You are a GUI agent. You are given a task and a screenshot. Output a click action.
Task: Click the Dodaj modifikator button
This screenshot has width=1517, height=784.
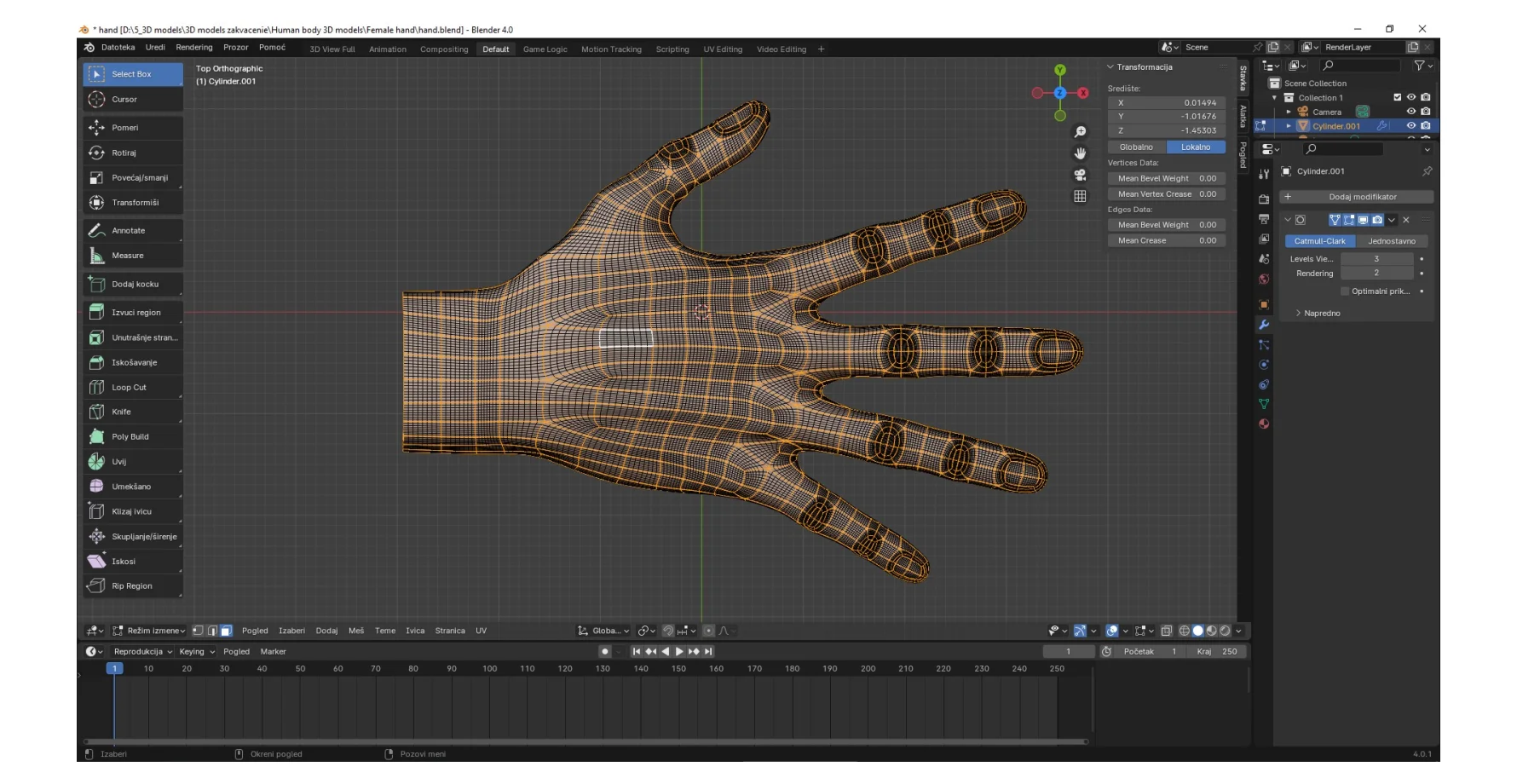[1362, 197]
